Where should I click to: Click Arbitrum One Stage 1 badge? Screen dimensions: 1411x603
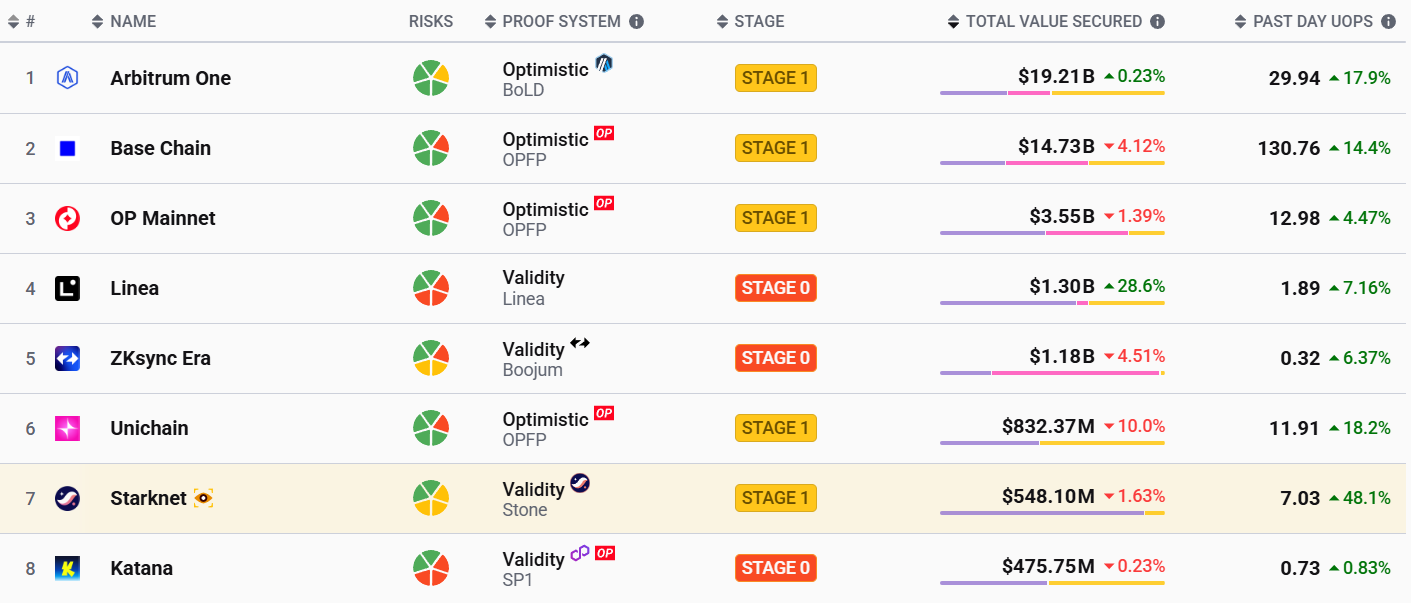point(775,78)
